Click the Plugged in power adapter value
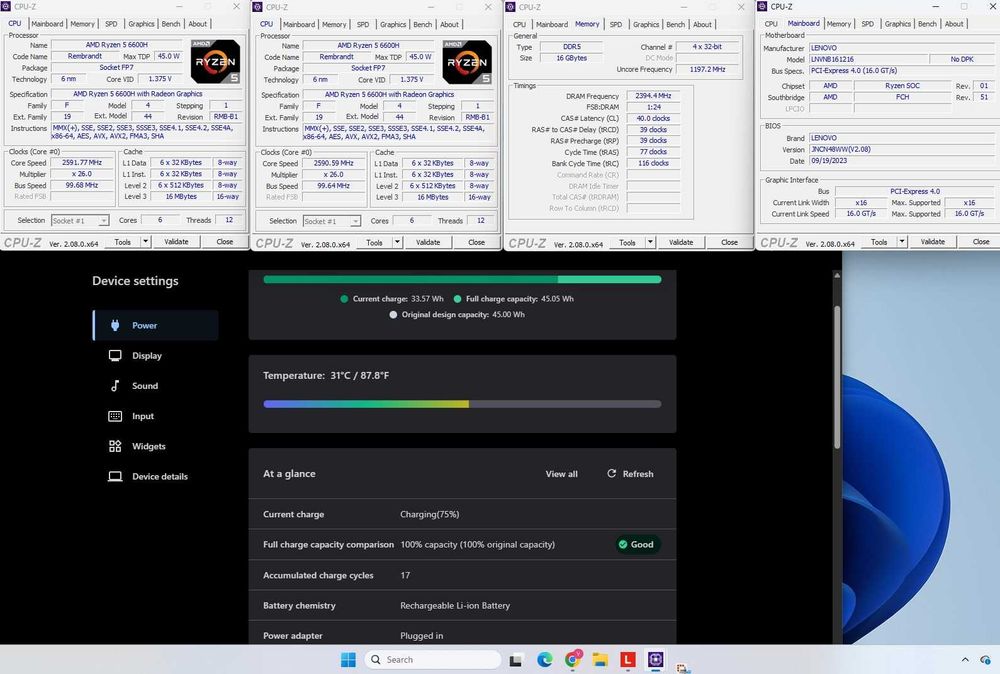1000x674 pixels. tap(422, 636)
